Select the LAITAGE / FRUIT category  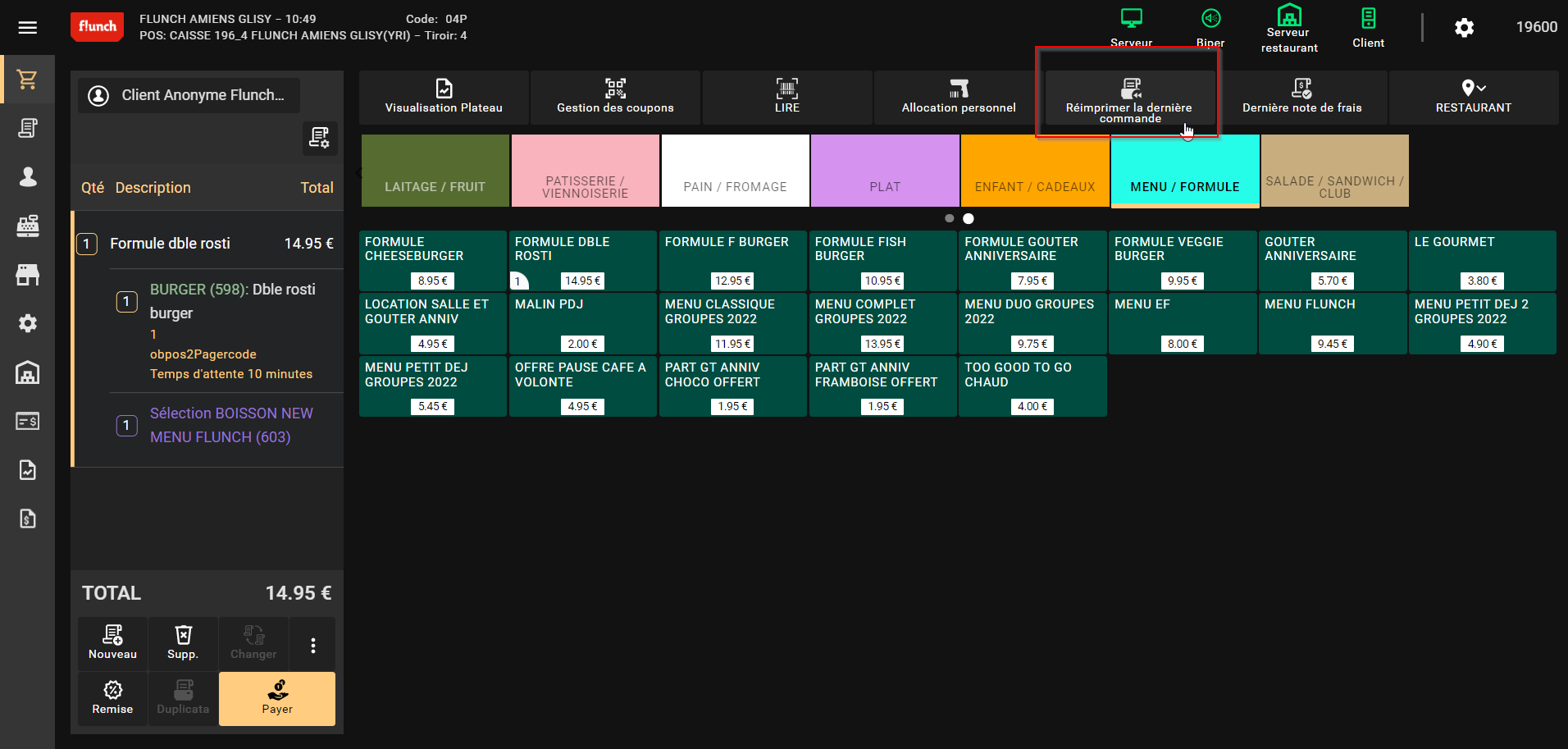(435, 171)
